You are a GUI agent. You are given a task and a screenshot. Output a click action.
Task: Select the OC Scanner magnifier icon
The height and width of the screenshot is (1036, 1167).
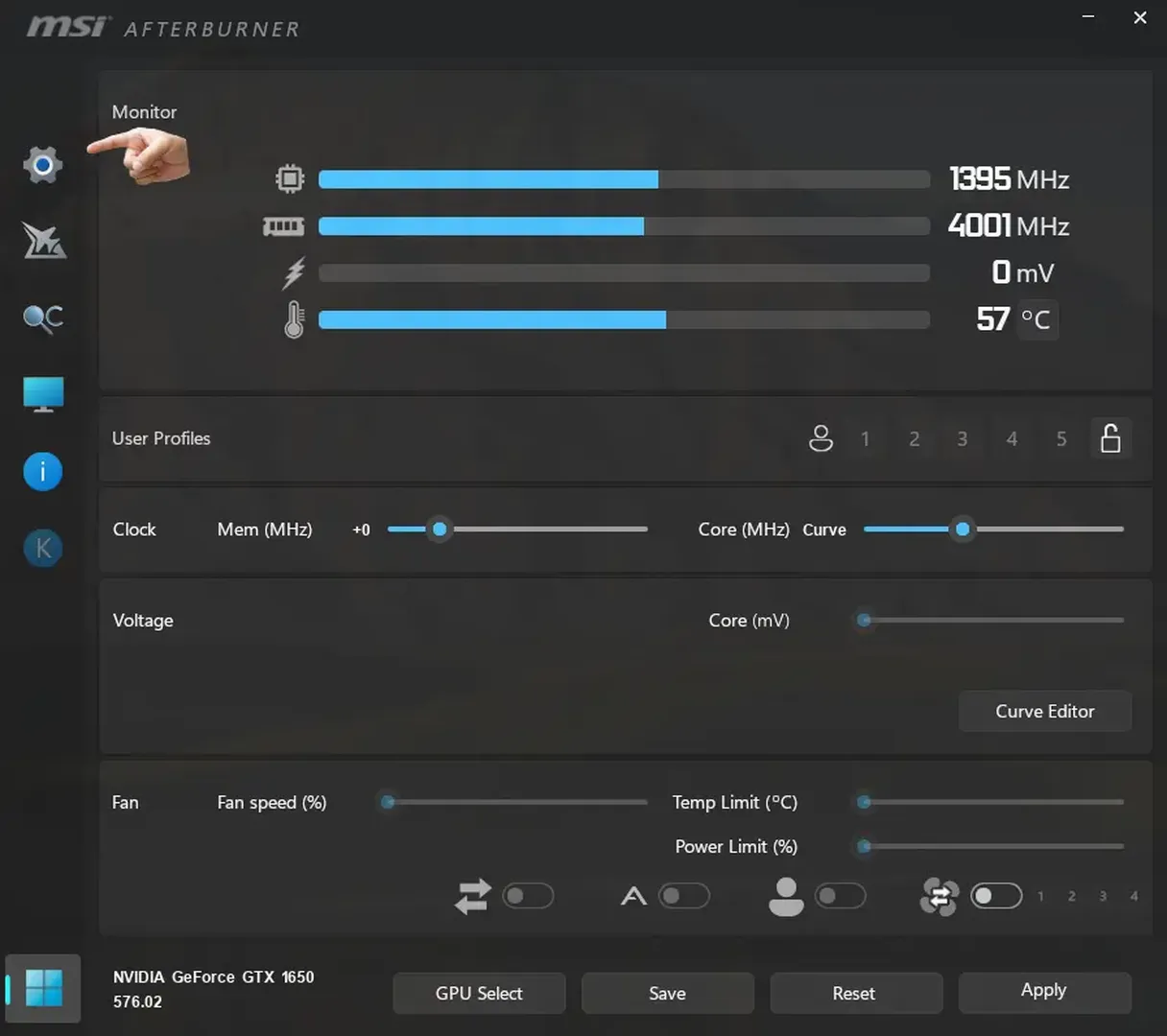(42, 318)
